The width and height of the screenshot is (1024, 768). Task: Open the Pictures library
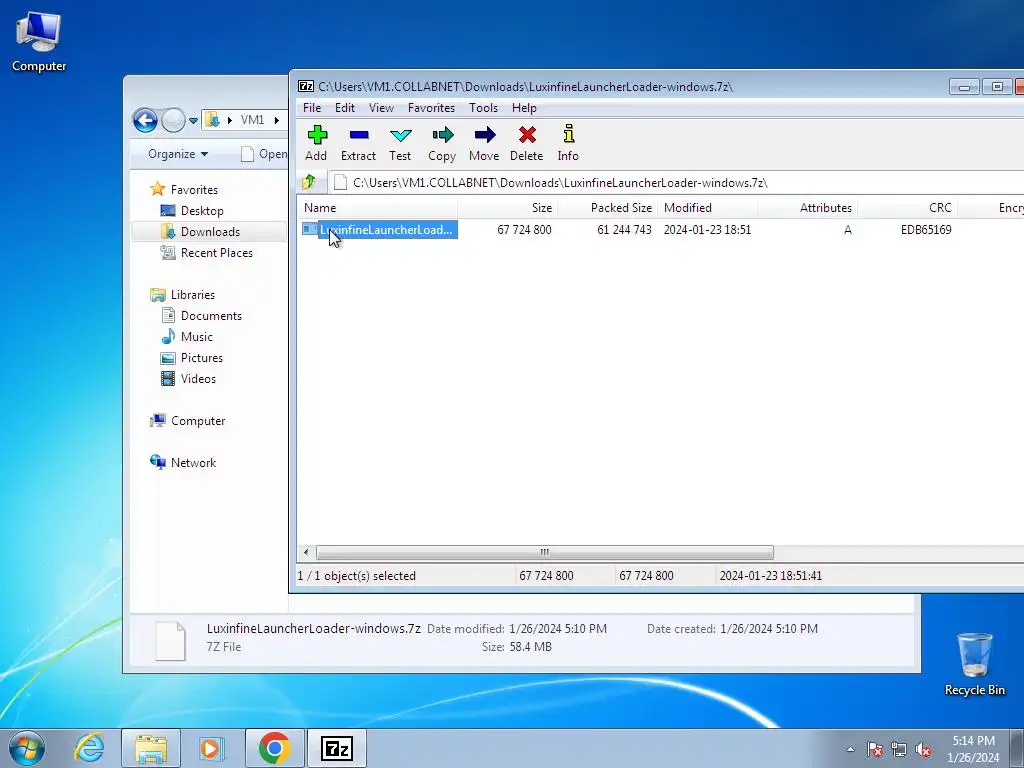coord(201,358)
